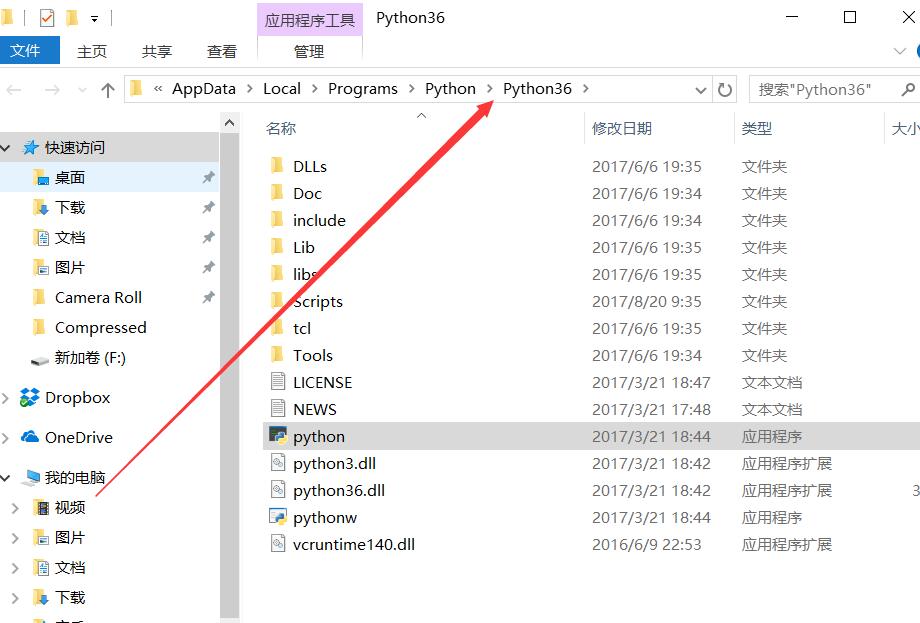Select the libs folder row
The image size is (920, 623).
coord(591,274)
